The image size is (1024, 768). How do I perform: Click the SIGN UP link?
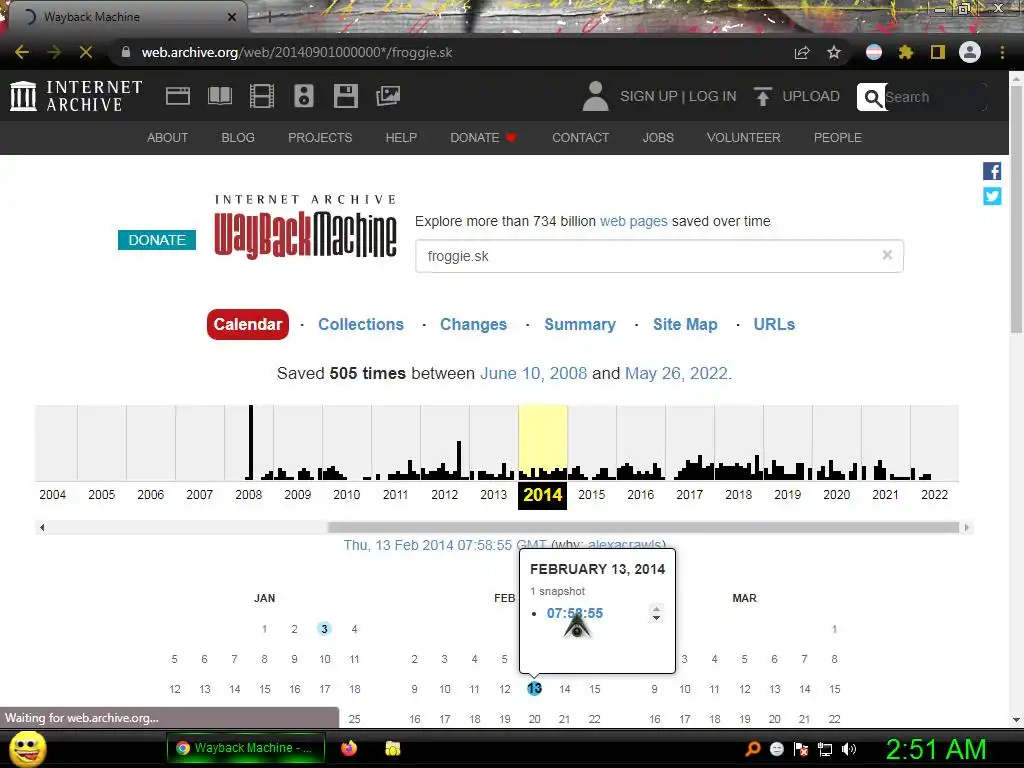(648, 96)
